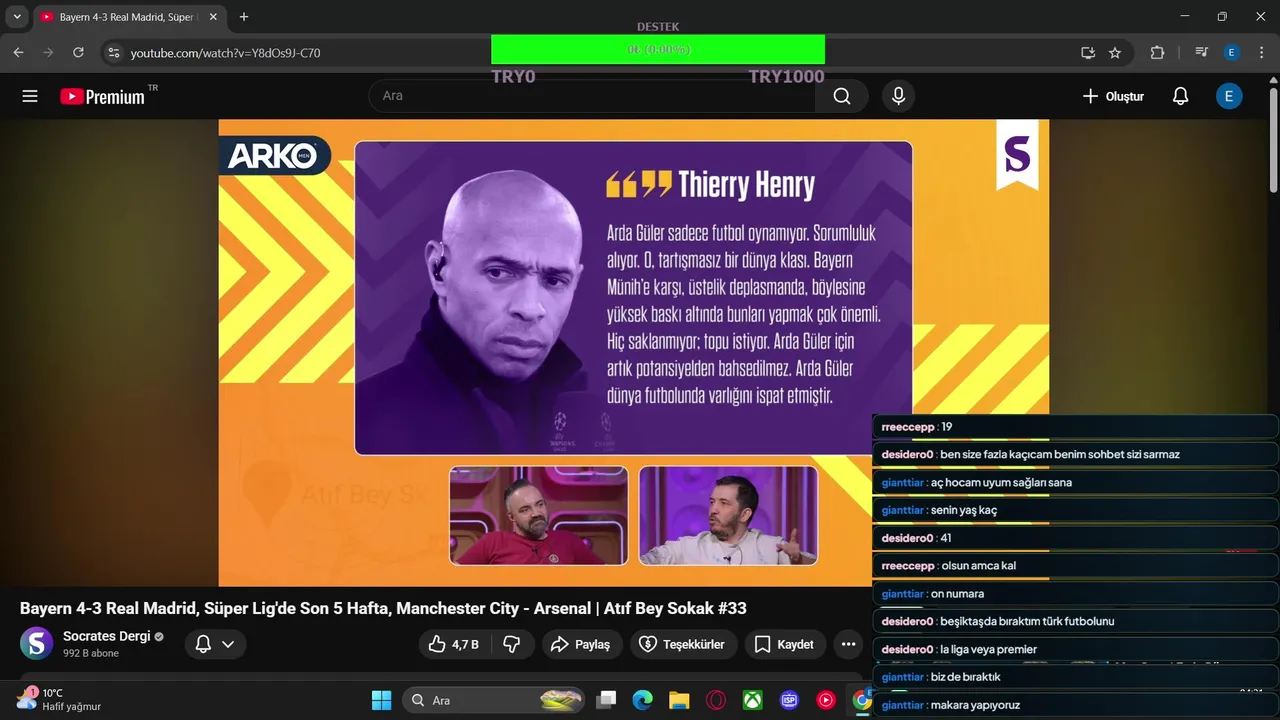
Task: Open the YouTube hamburger guide menu
Action: (x=30, y=96)
